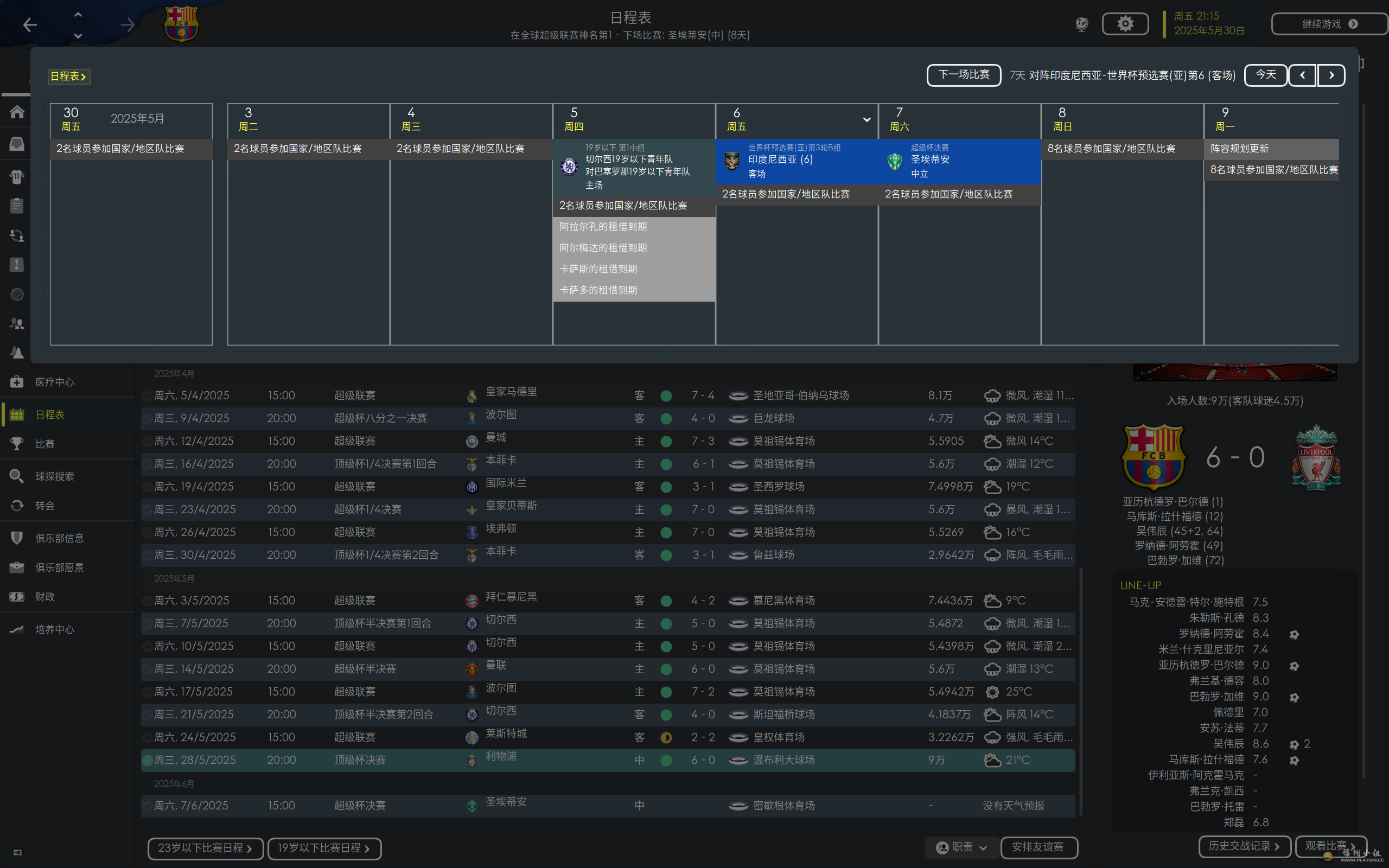Go to previous calendar week
The image size is (1389, 868).
click(x=1302, y=75)
